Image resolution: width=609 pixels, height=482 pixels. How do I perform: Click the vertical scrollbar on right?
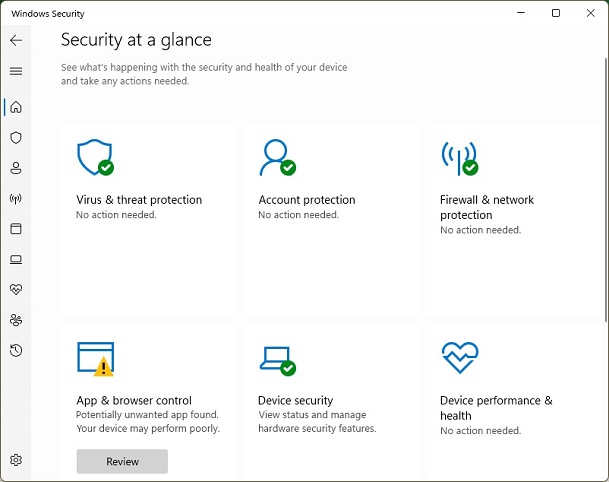point(606,190)
